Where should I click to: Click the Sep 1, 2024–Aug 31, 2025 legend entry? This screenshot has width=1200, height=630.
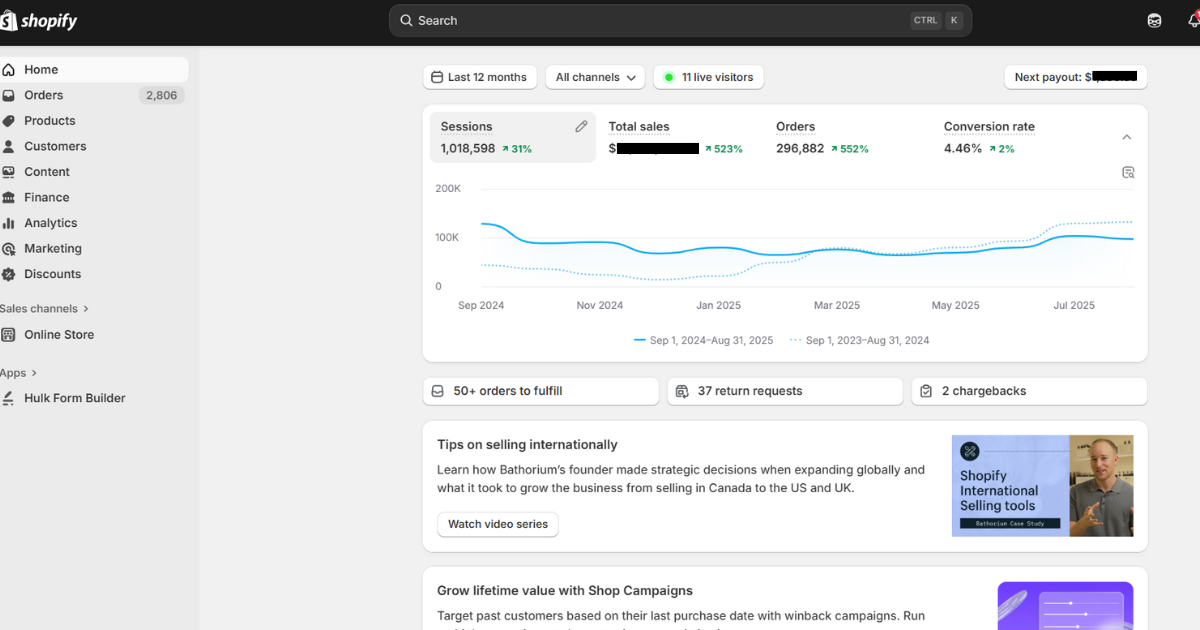[704, 340]
